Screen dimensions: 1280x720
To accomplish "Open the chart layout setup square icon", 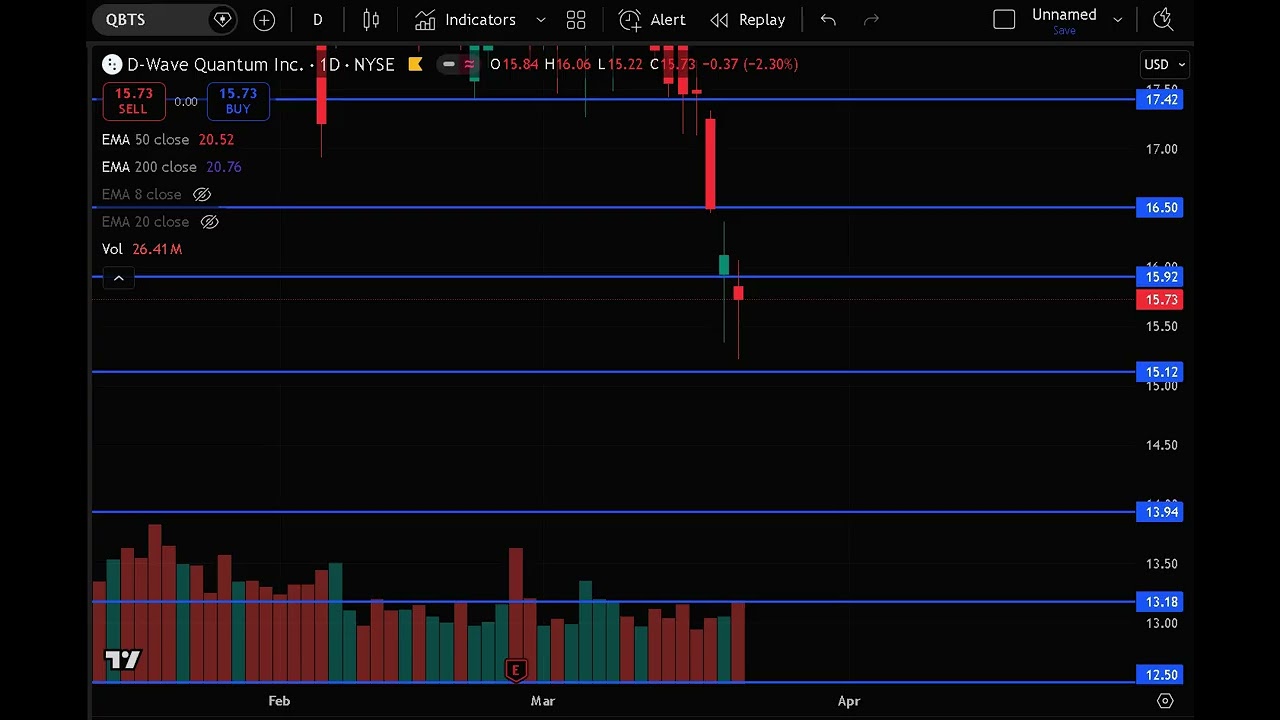I will (x=1004, y=19).
